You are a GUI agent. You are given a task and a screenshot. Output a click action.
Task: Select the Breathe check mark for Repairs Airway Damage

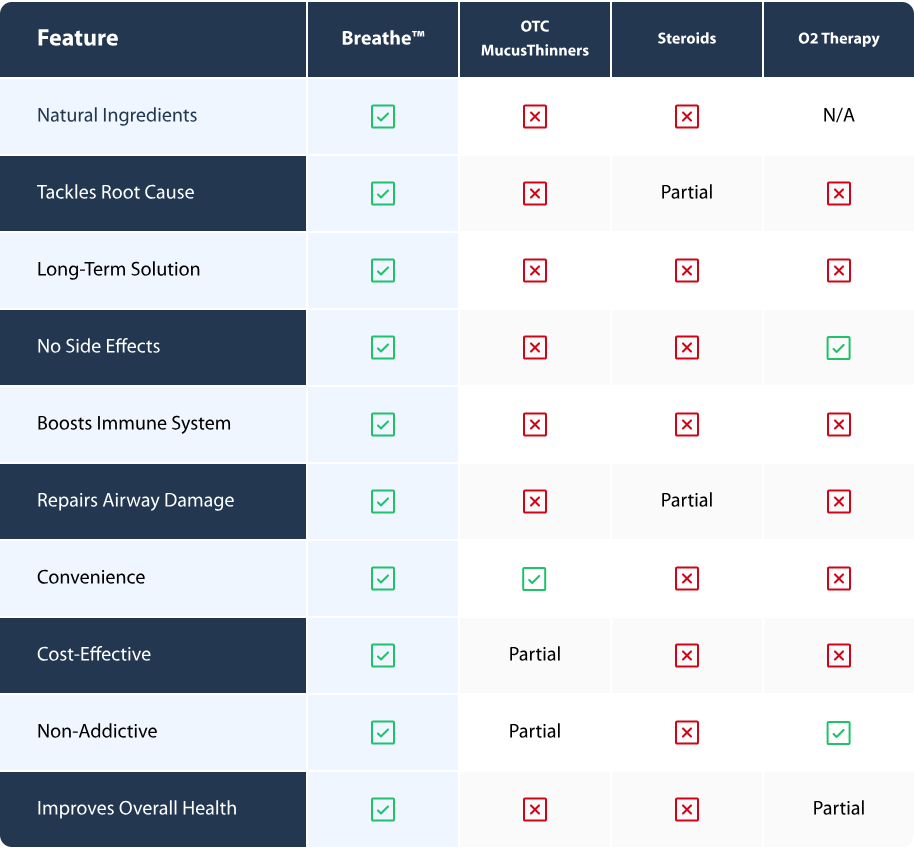[x=383, y=501]
